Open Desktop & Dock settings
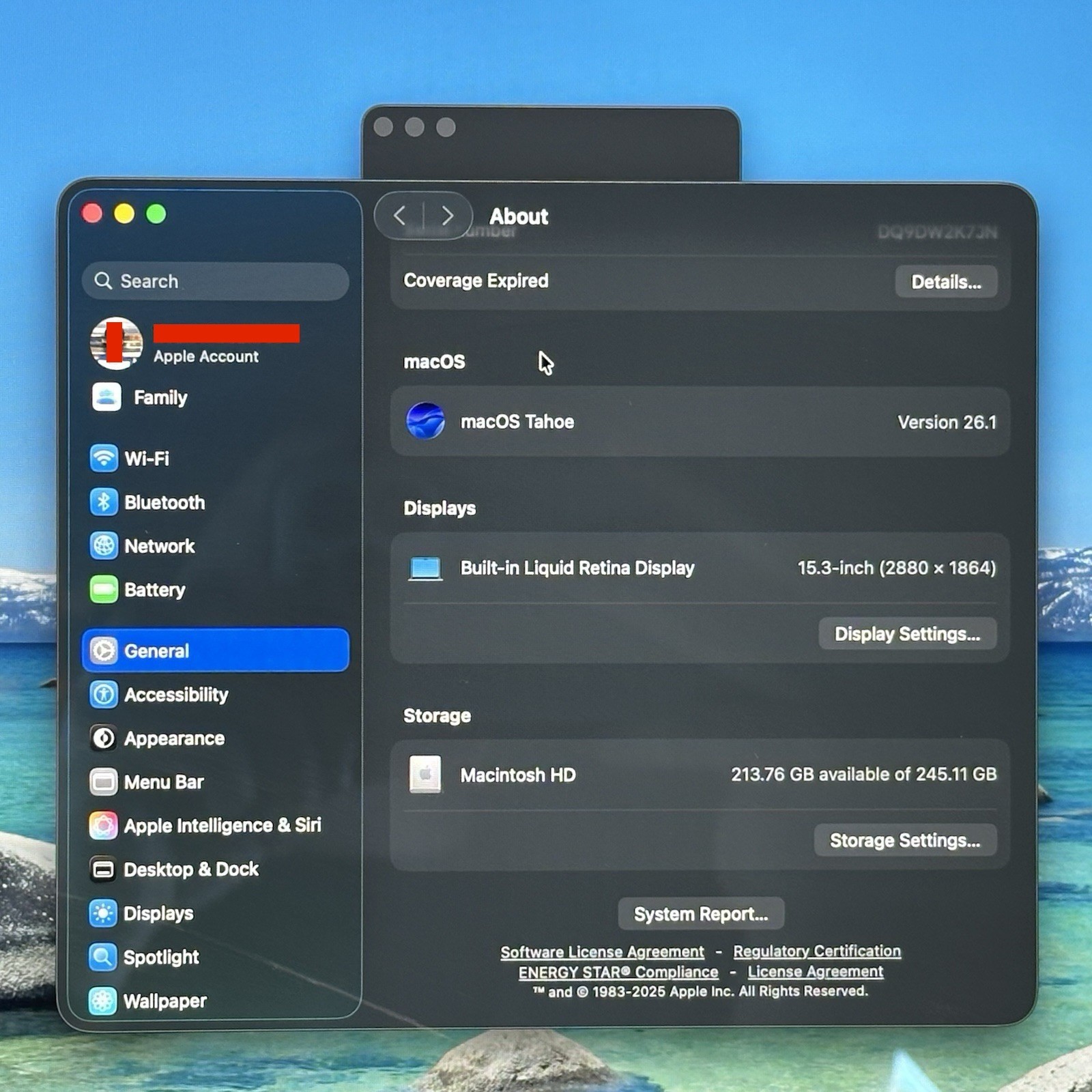 (x=190, y=870)
